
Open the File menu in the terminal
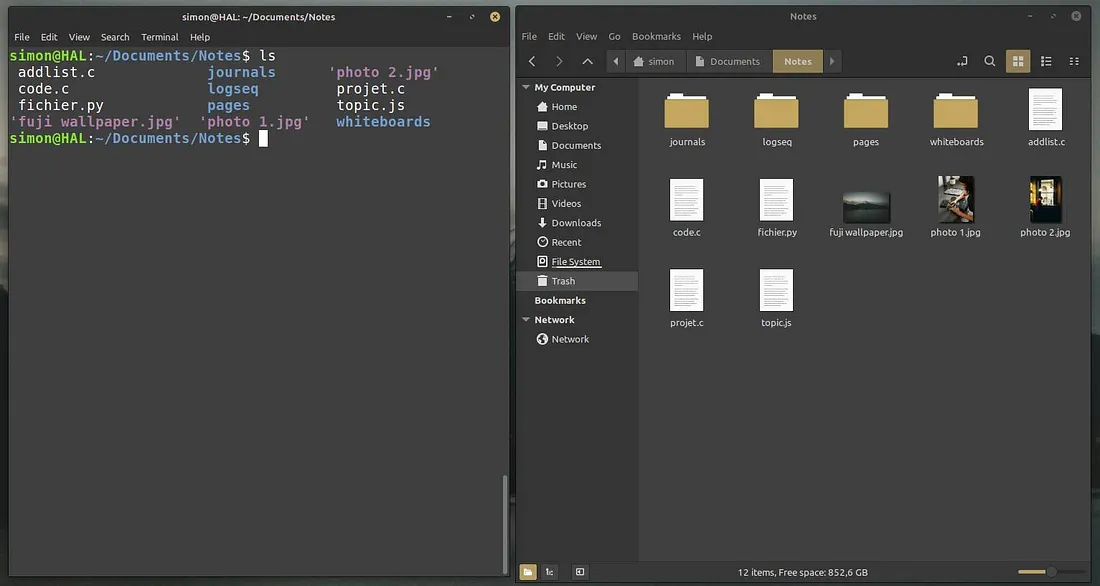click(22, 37)
